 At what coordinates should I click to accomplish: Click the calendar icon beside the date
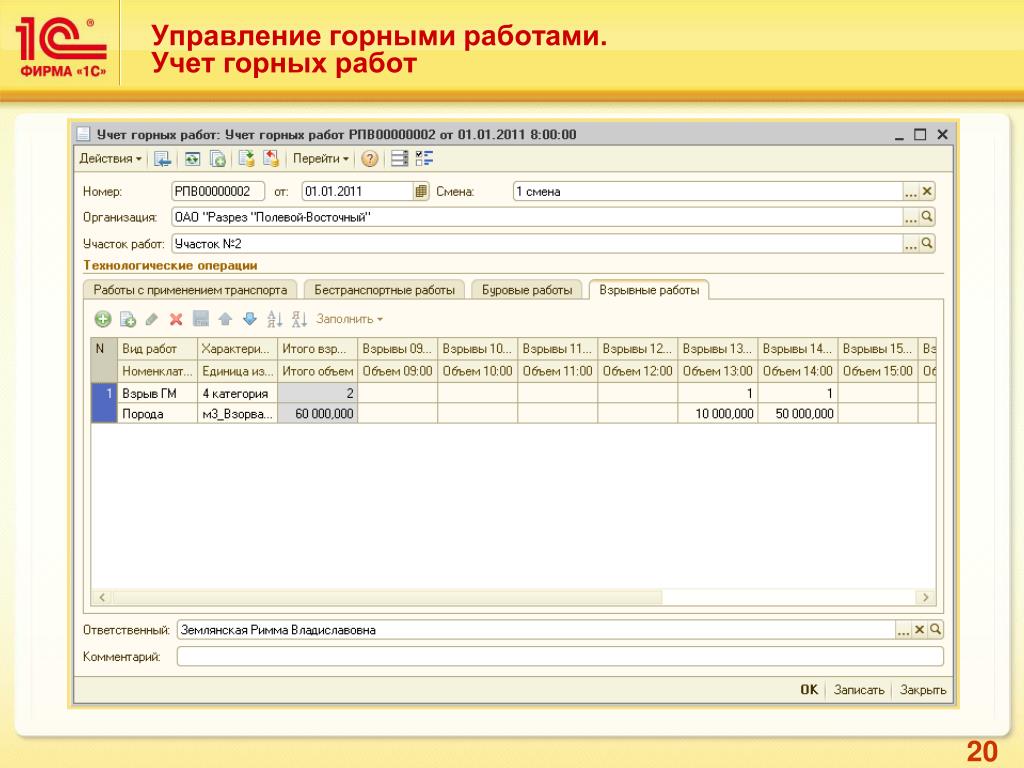coord(421,191)
